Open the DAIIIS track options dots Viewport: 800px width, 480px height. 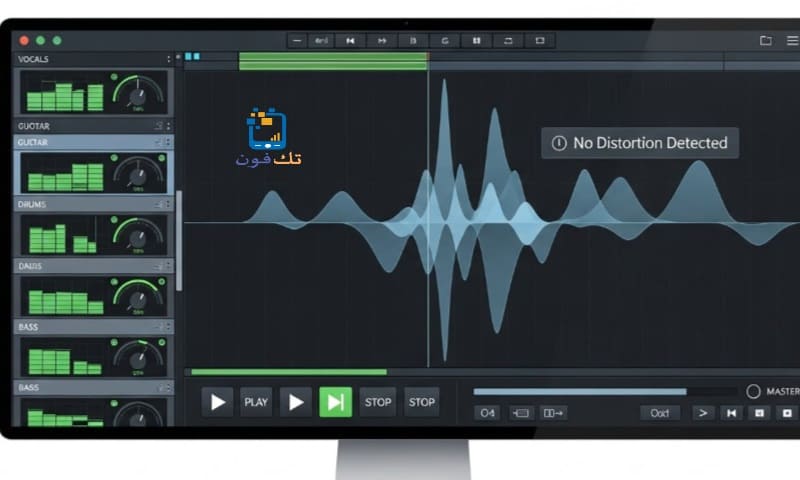168,266
